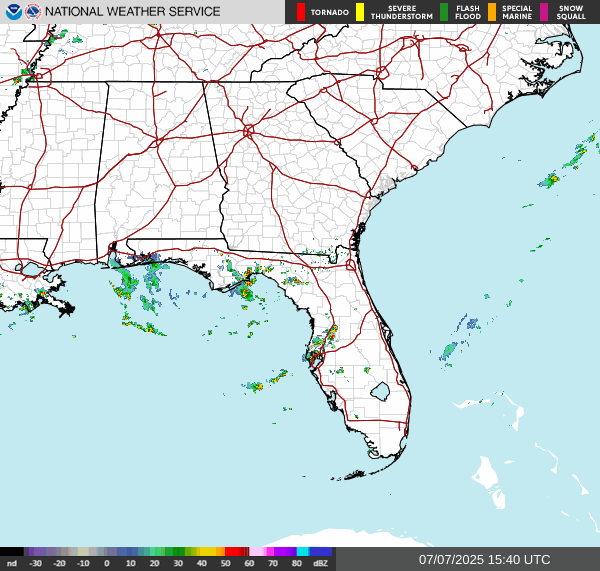The height and width of the screenshot is (571, 600).
Task: Click the SEVERE THUNDERSTORM legend label
Action: [x=402, y=12]
